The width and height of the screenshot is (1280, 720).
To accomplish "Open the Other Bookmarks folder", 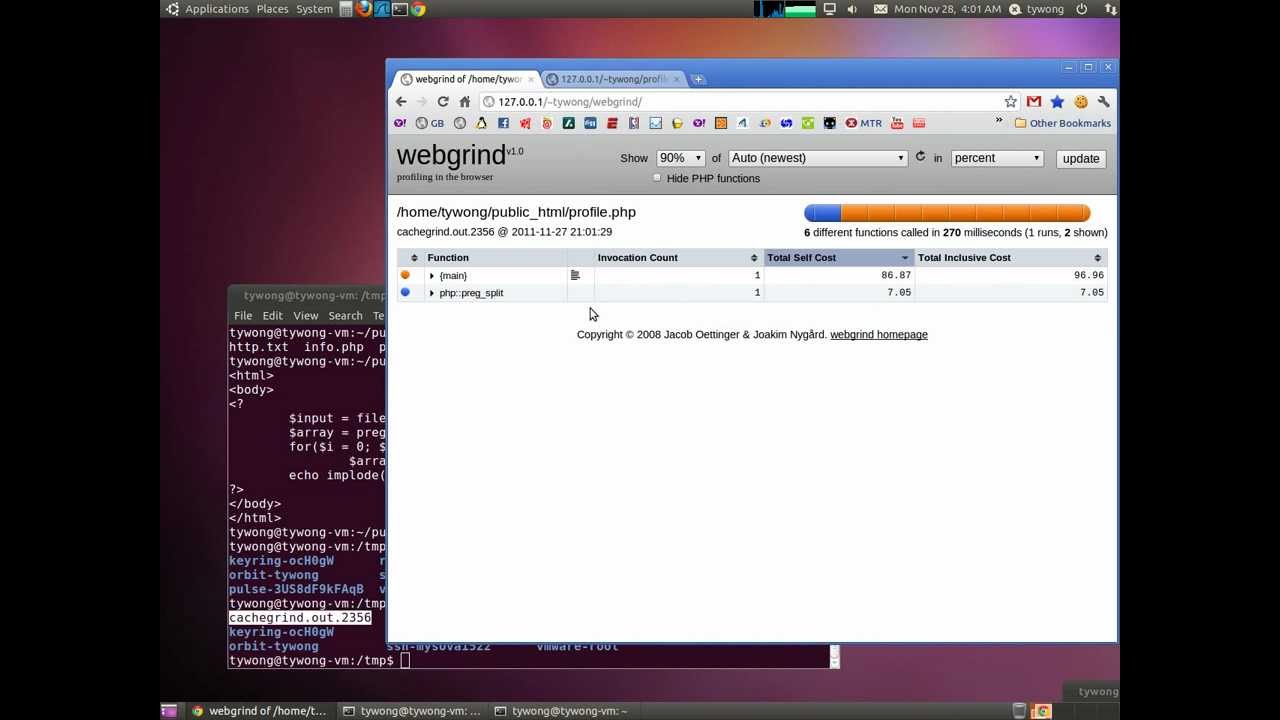I will pos(1062,123).
